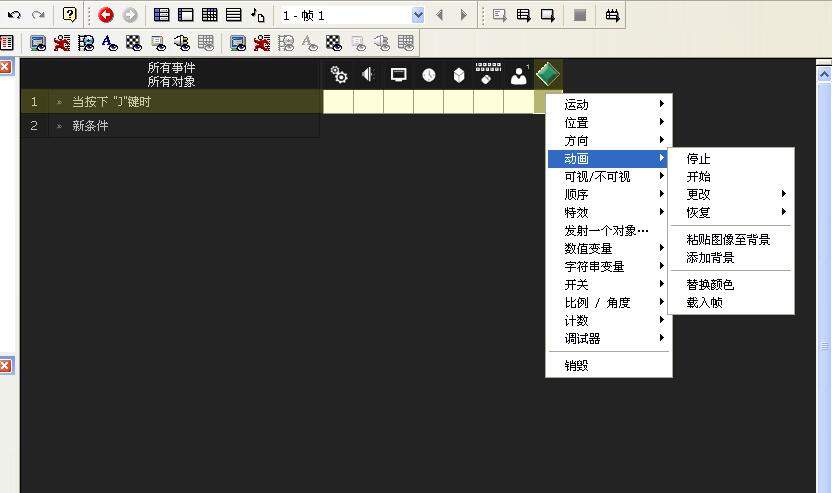Click the Create new objects cube icon
832x493 pixels.
pyautogui.click(x=459, y=75)
